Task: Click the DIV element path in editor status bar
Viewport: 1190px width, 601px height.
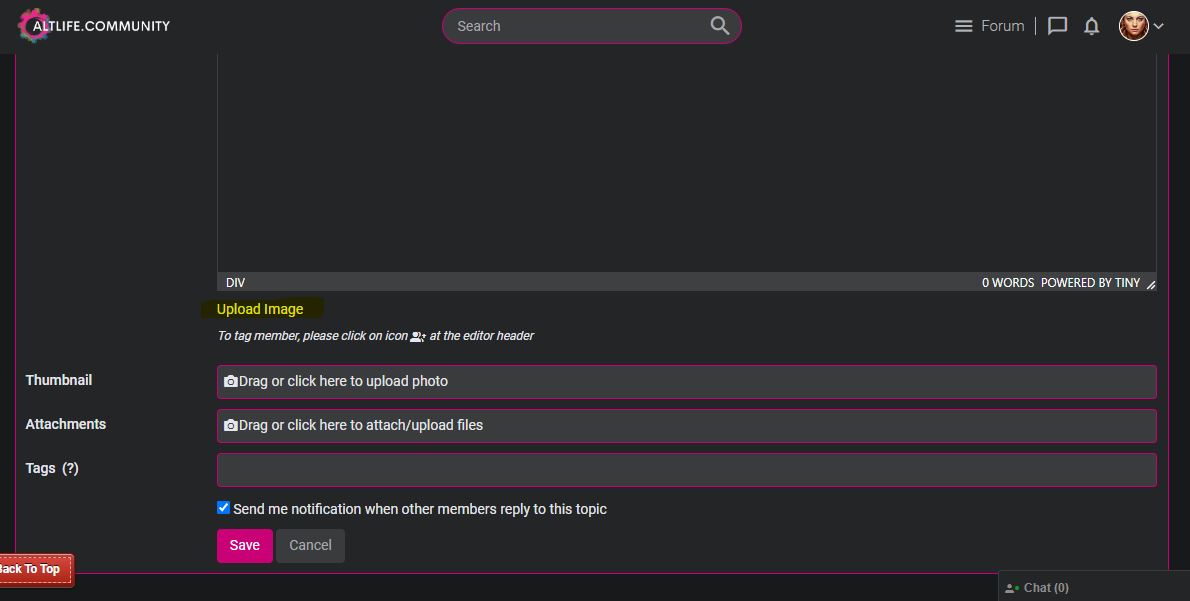Action: point(236,283)
